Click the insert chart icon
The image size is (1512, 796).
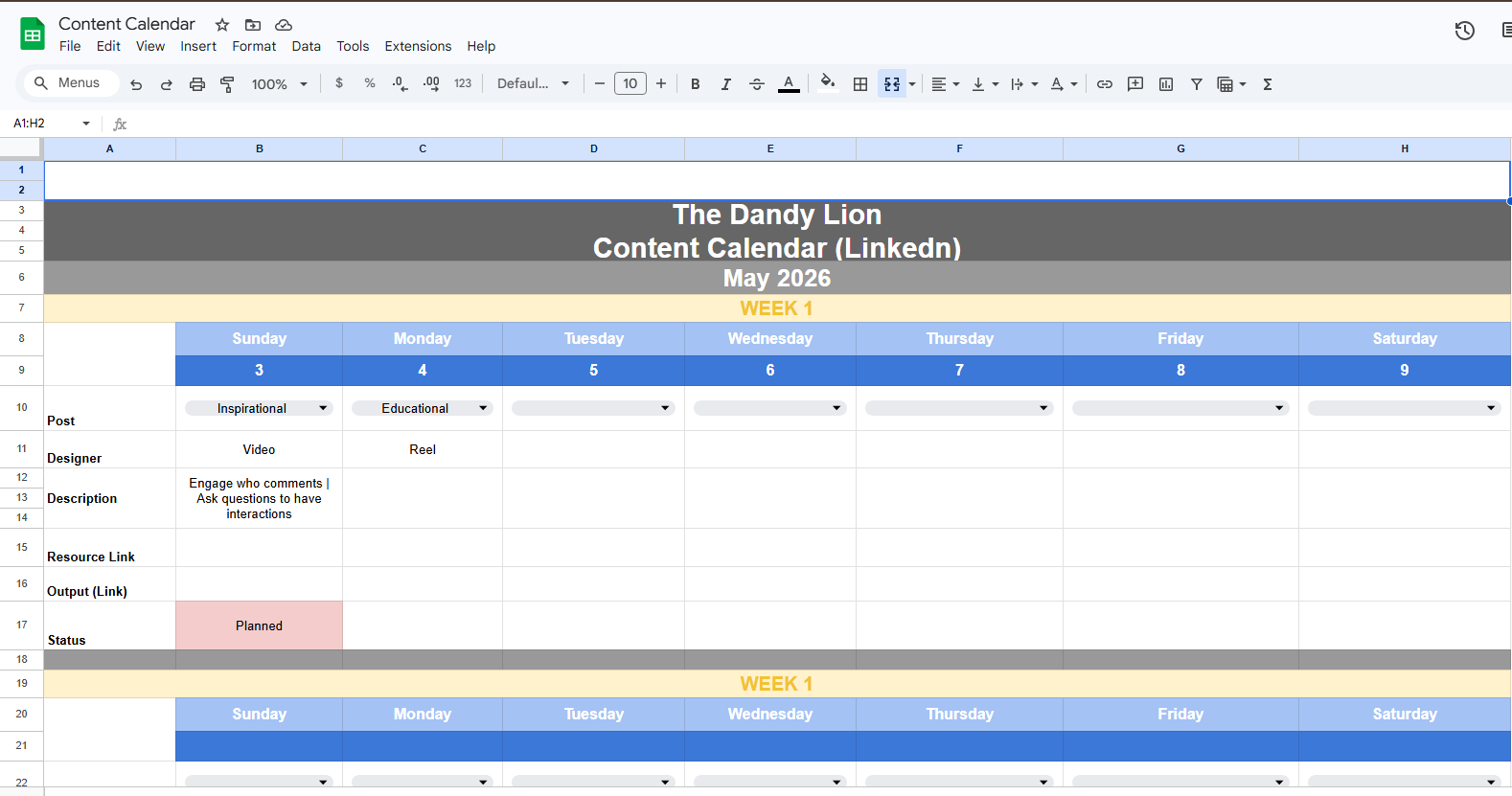1166,84
